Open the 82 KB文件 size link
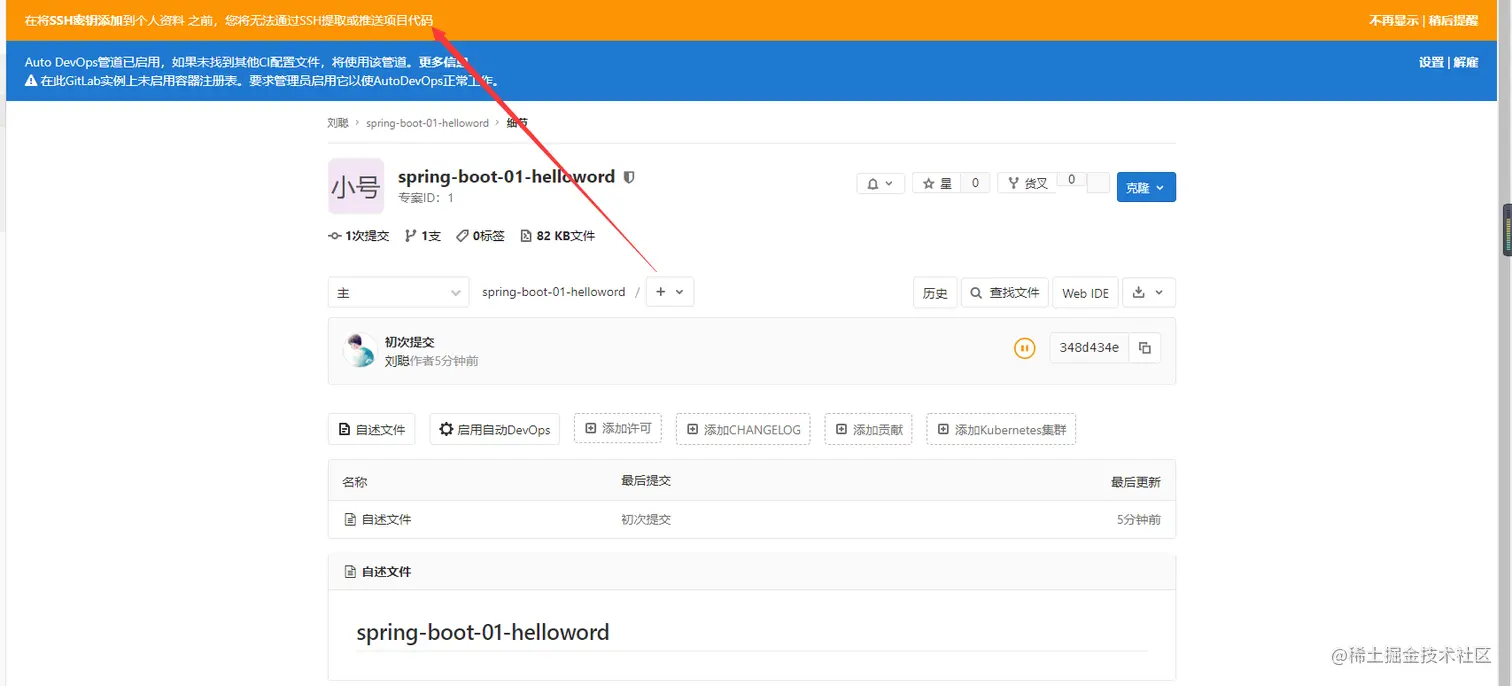1512x686 pixels. [558, 236]
